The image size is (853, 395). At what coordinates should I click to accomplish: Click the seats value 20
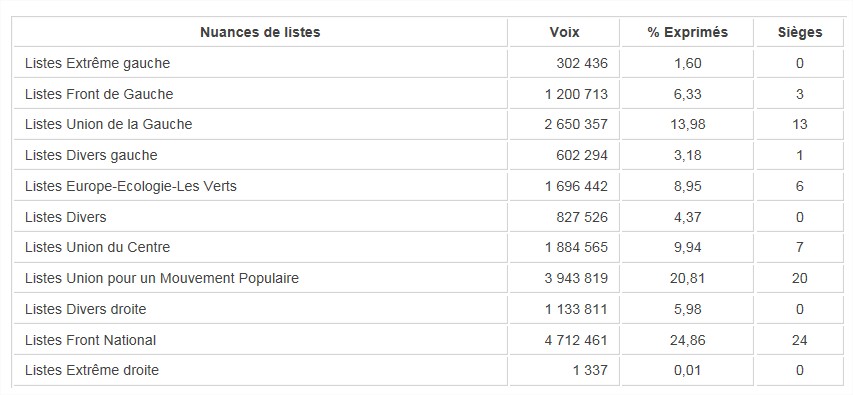tap(799, 279)
